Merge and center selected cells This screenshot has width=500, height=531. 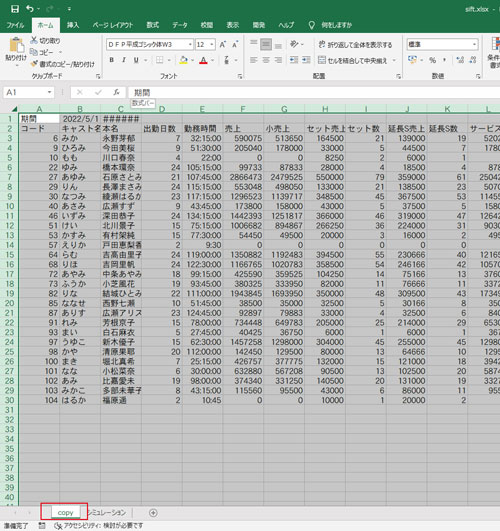[x=352, y=61]
